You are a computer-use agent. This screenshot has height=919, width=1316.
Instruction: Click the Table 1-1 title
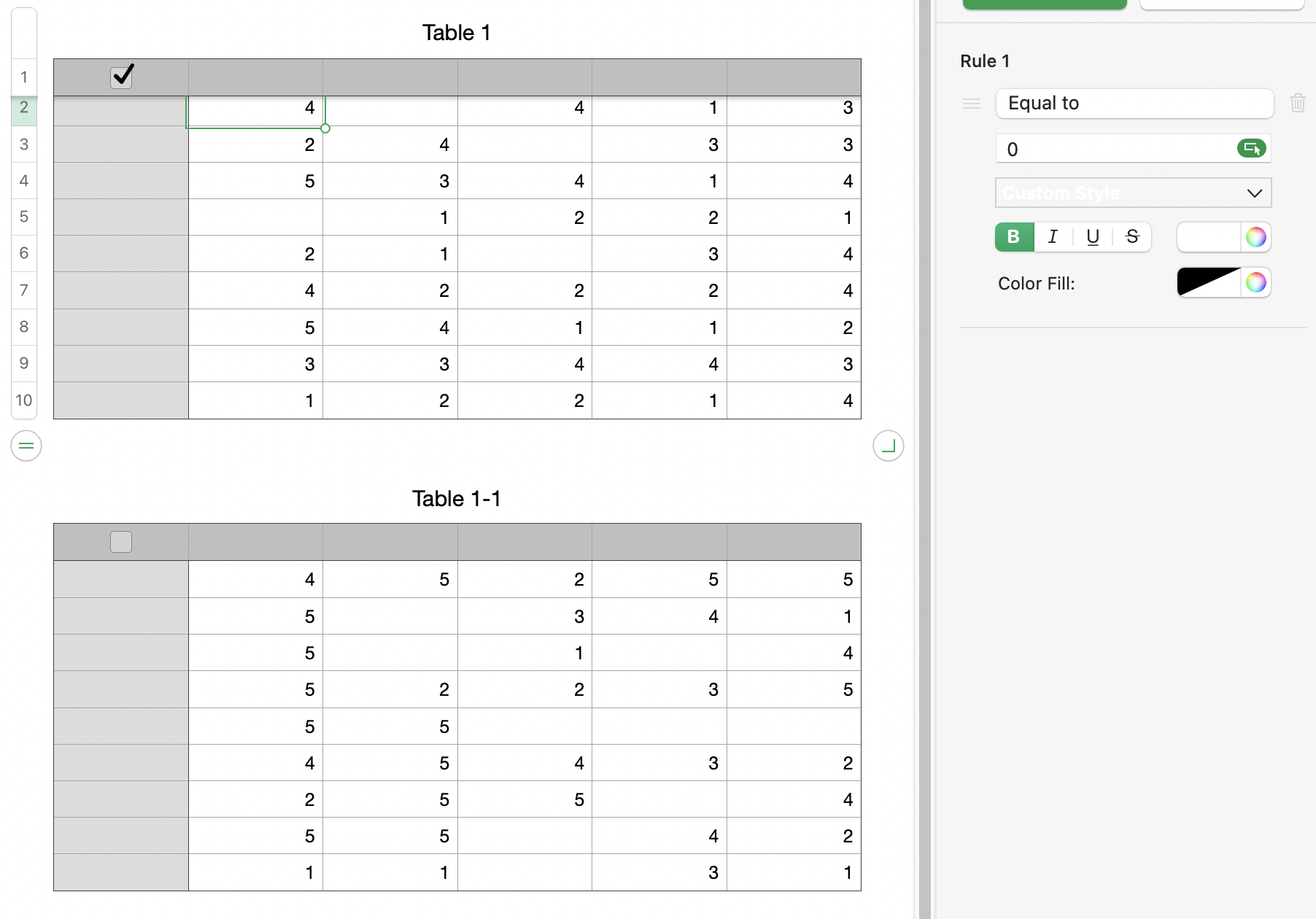pyautogui.click(x=457, y=499)
